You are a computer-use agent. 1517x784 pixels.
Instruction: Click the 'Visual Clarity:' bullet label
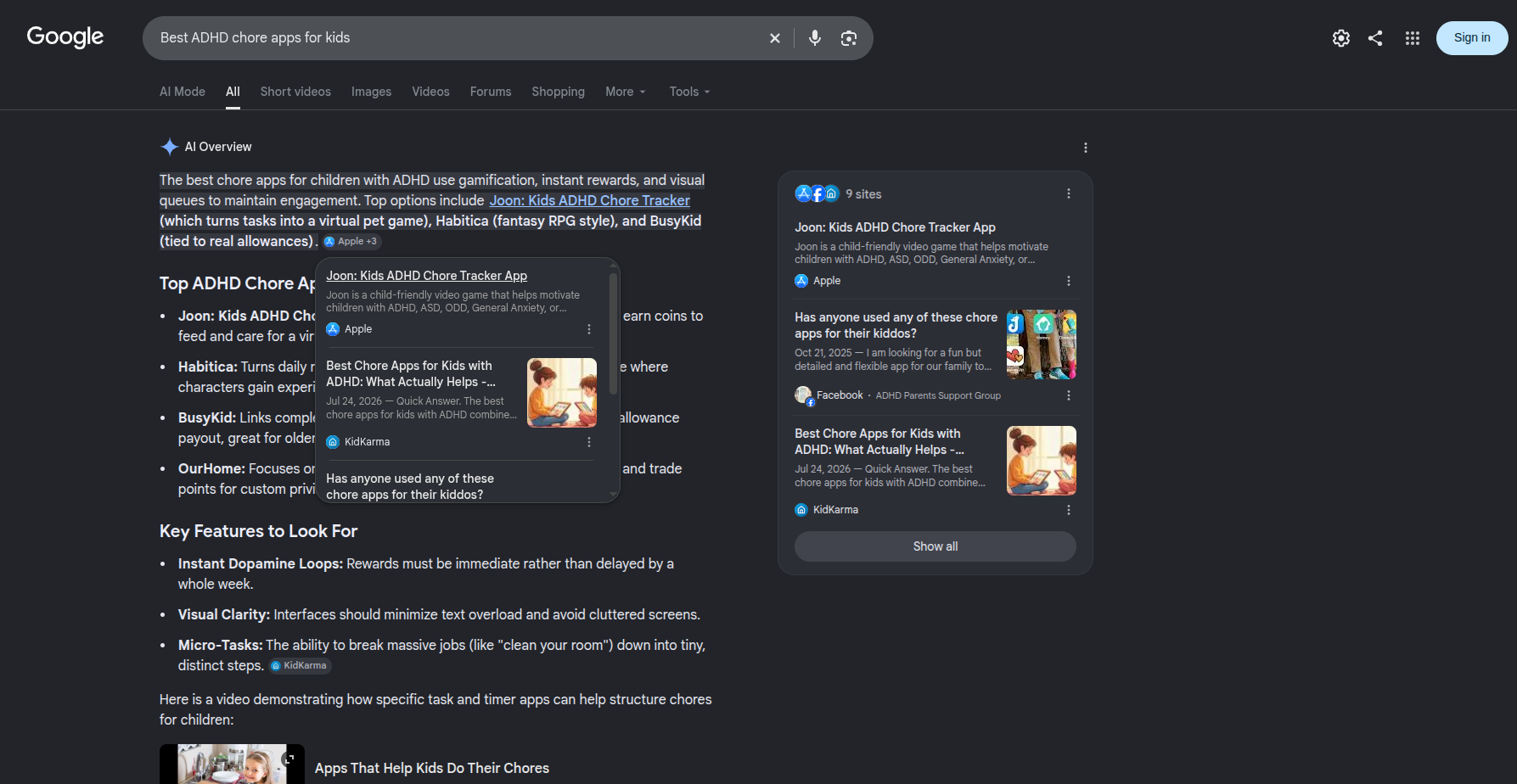tap(224, 615)
